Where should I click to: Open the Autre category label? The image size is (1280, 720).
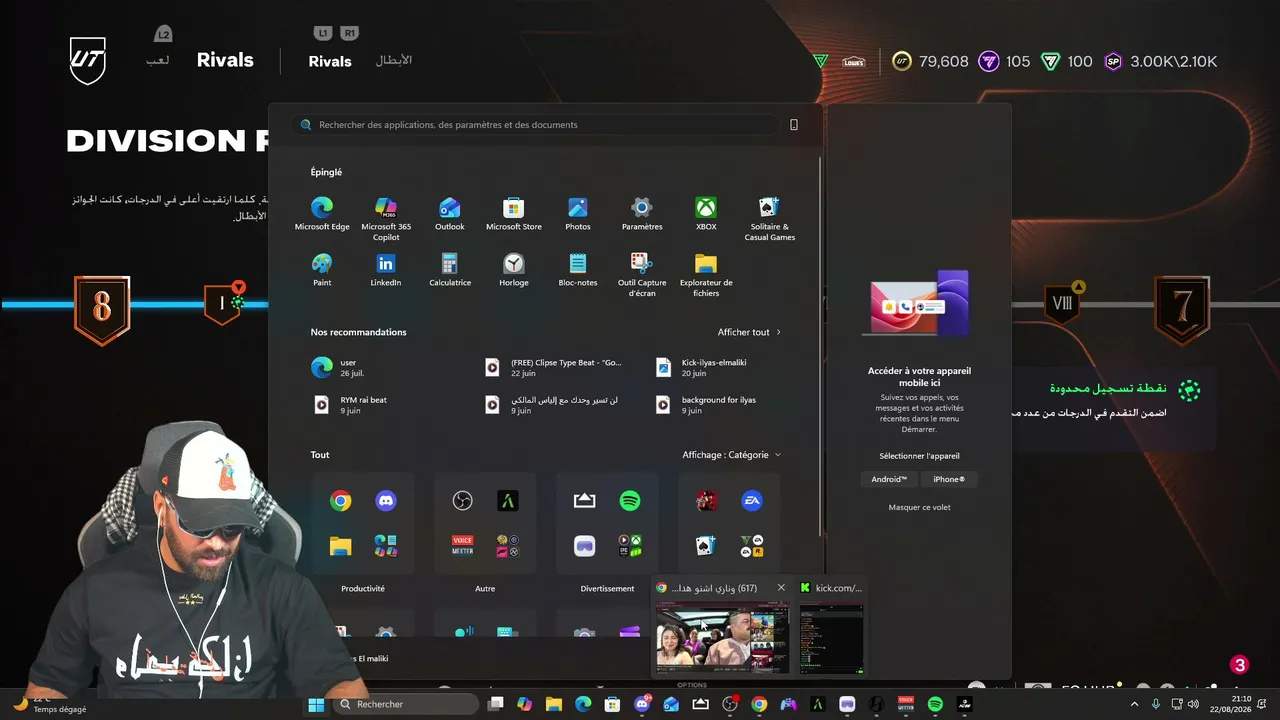click(x=485, y=589)
